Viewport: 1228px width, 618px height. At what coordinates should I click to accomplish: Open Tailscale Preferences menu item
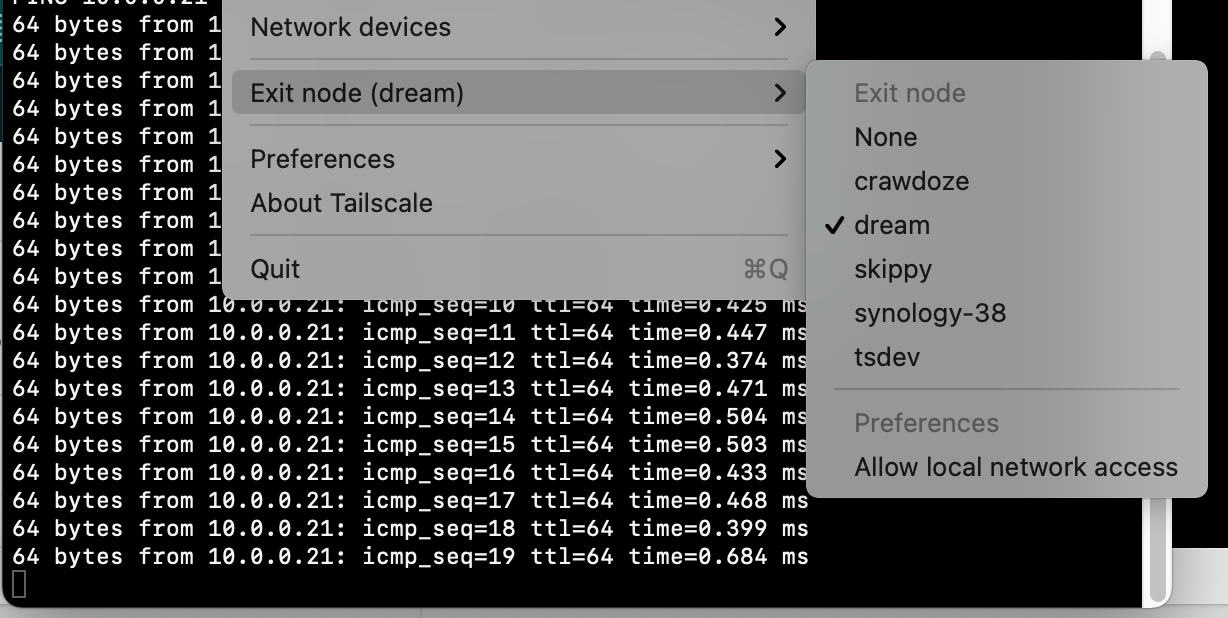[322, 158]
